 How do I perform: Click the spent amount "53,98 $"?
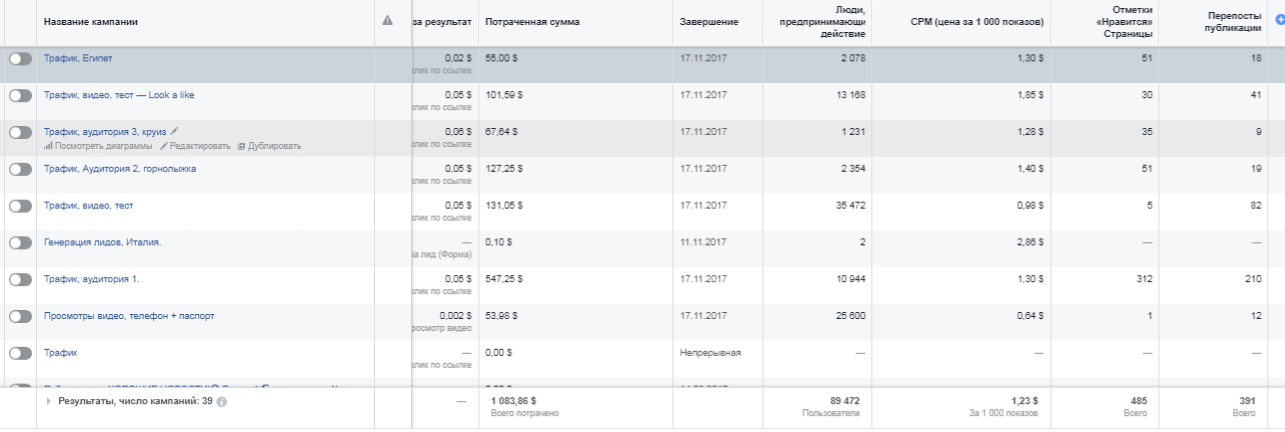coord(500,315)
